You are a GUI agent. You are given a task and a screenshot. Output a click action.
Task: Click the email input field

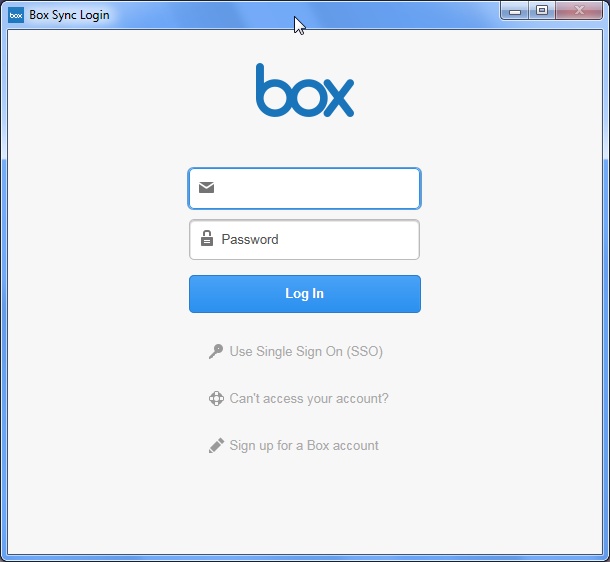304,189
